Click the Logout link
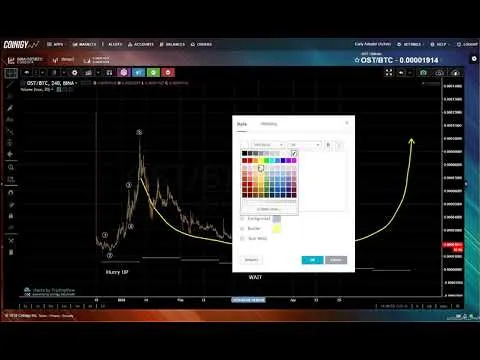This screenshot has width=480, height=360. tap(467, 44)
